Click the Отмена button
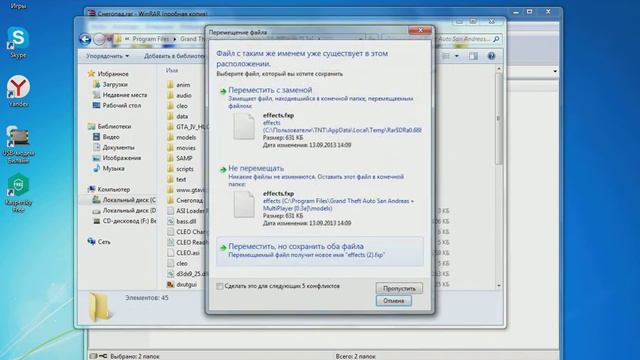The width and height of the screenshot is (640, 360). coord(393,301)
